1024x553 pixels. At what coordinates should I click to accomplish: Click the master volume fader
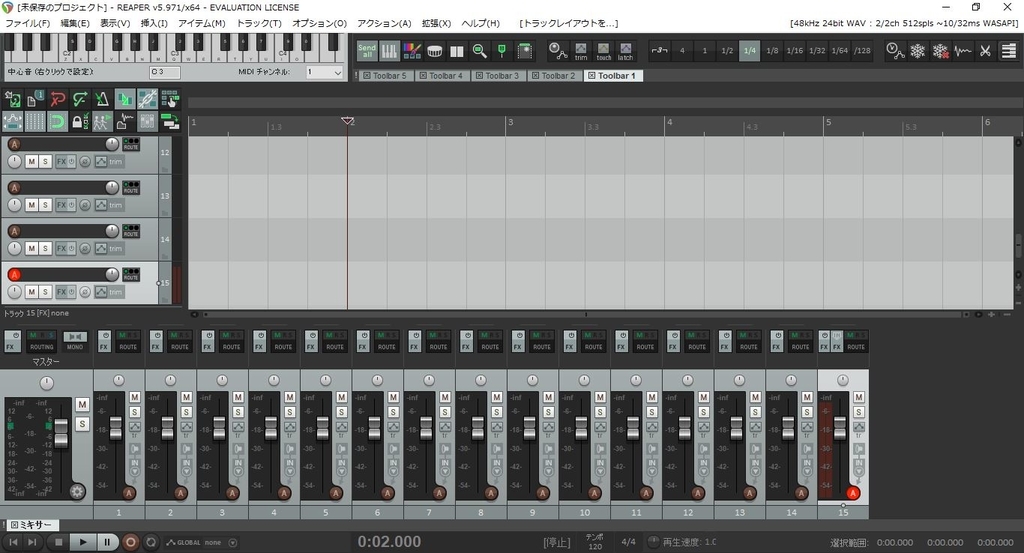click(x=61, y=434)
